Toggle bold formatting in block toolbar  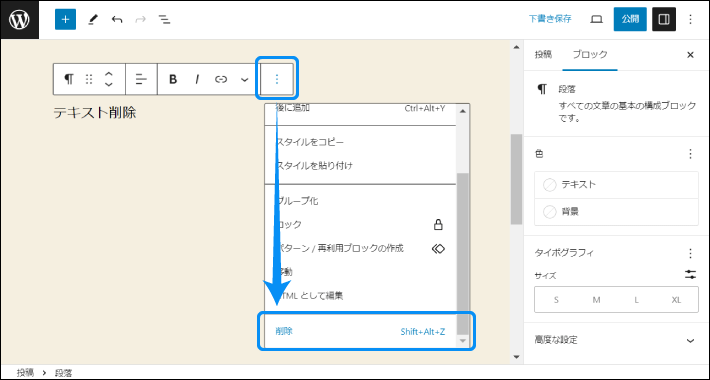[173, 79]
